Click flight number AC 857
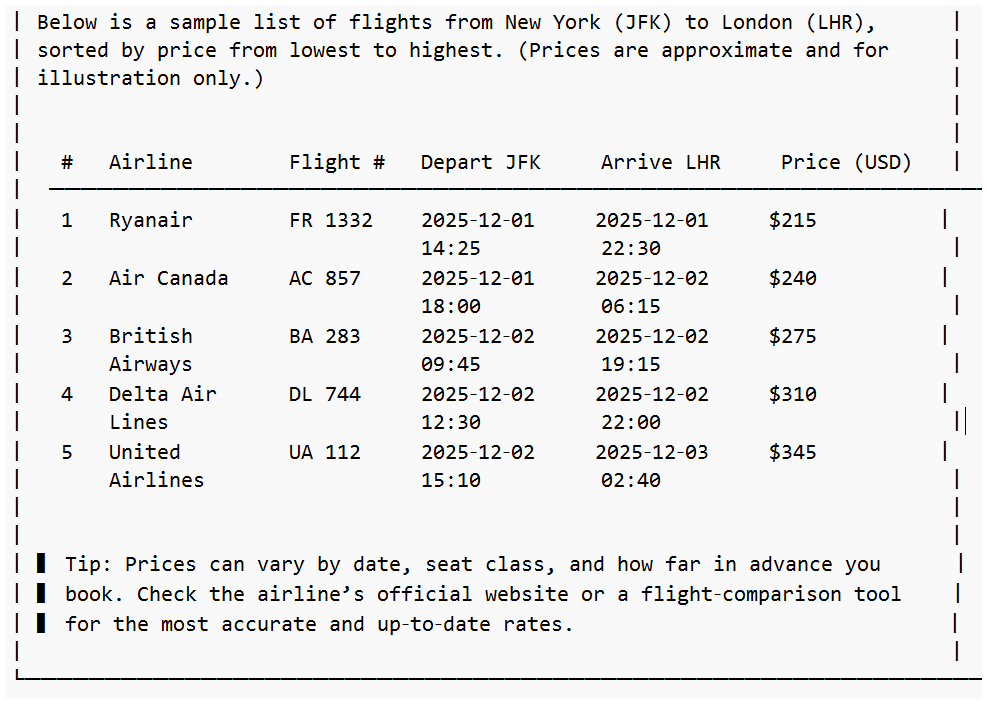 tap(324, 278)
